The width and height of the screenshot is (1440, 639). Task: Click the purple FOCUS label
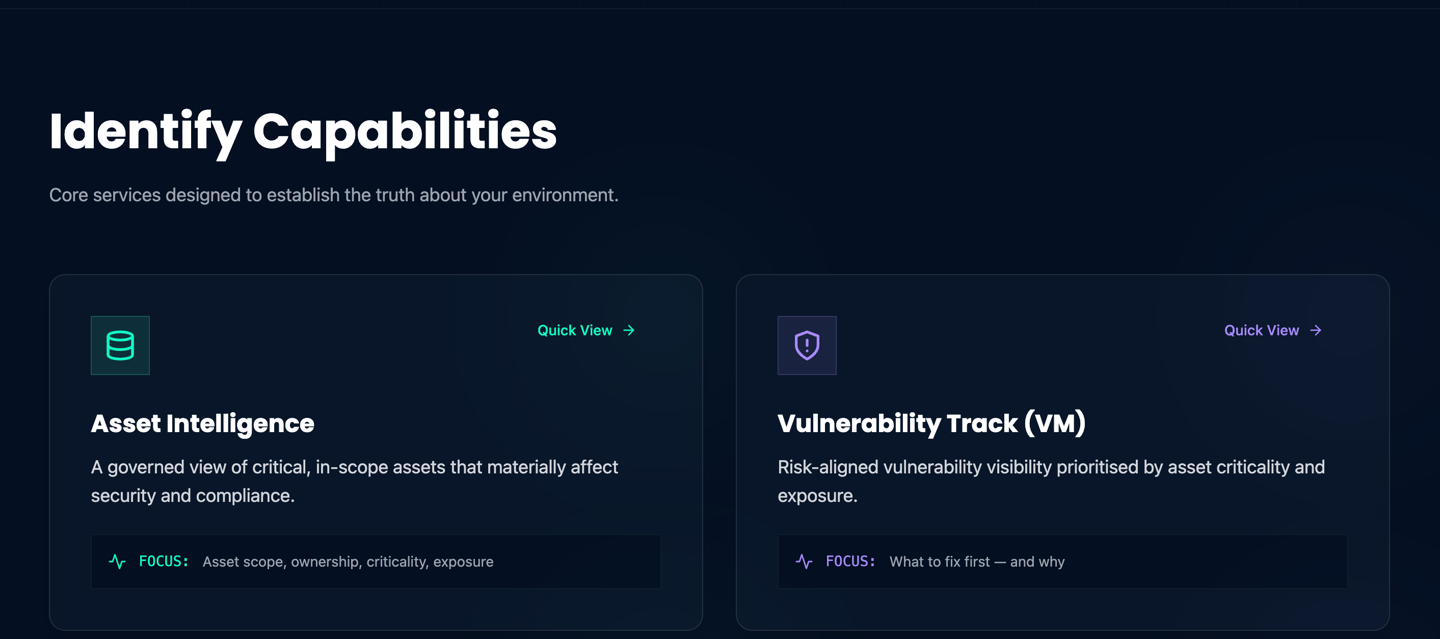[x=851, y=562]
